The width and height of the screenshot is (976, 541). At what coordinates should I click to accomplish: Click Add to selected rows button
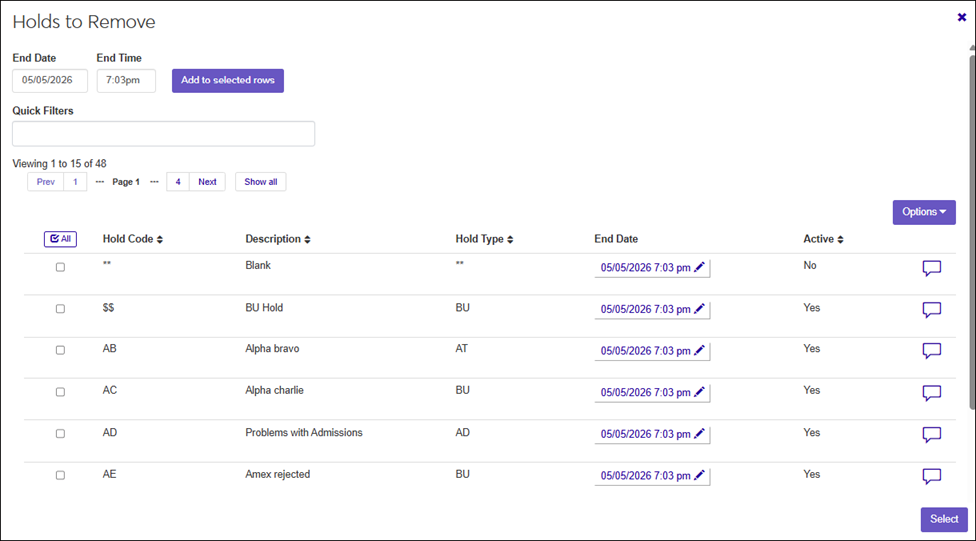[228, 80]
